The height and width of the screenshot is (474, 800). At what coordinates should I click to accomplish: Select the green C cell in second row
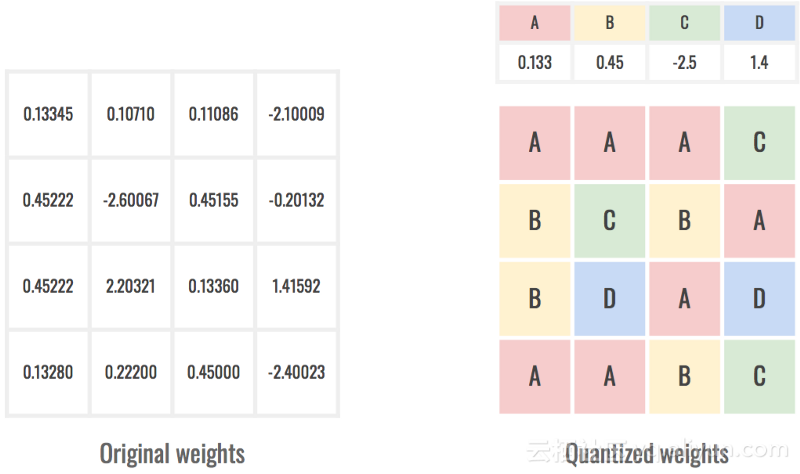[x=610, y=221]
